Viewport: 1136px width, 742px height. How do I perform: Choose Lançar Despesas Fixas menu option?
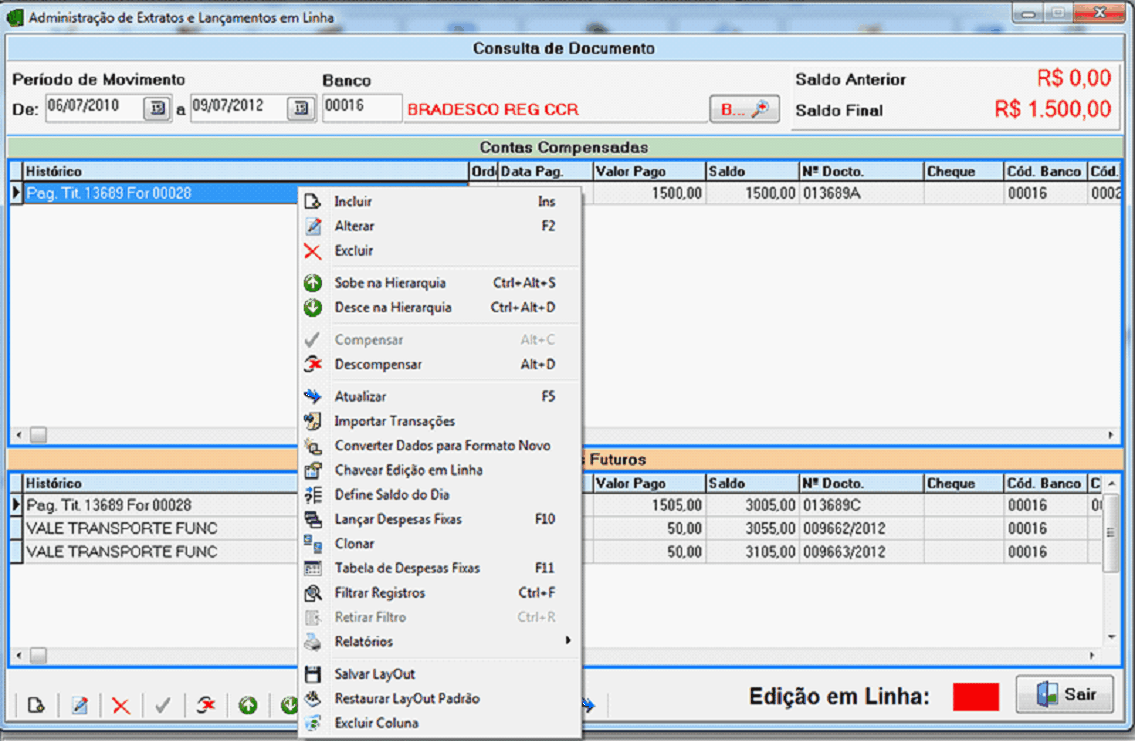[x=398, y=519]
